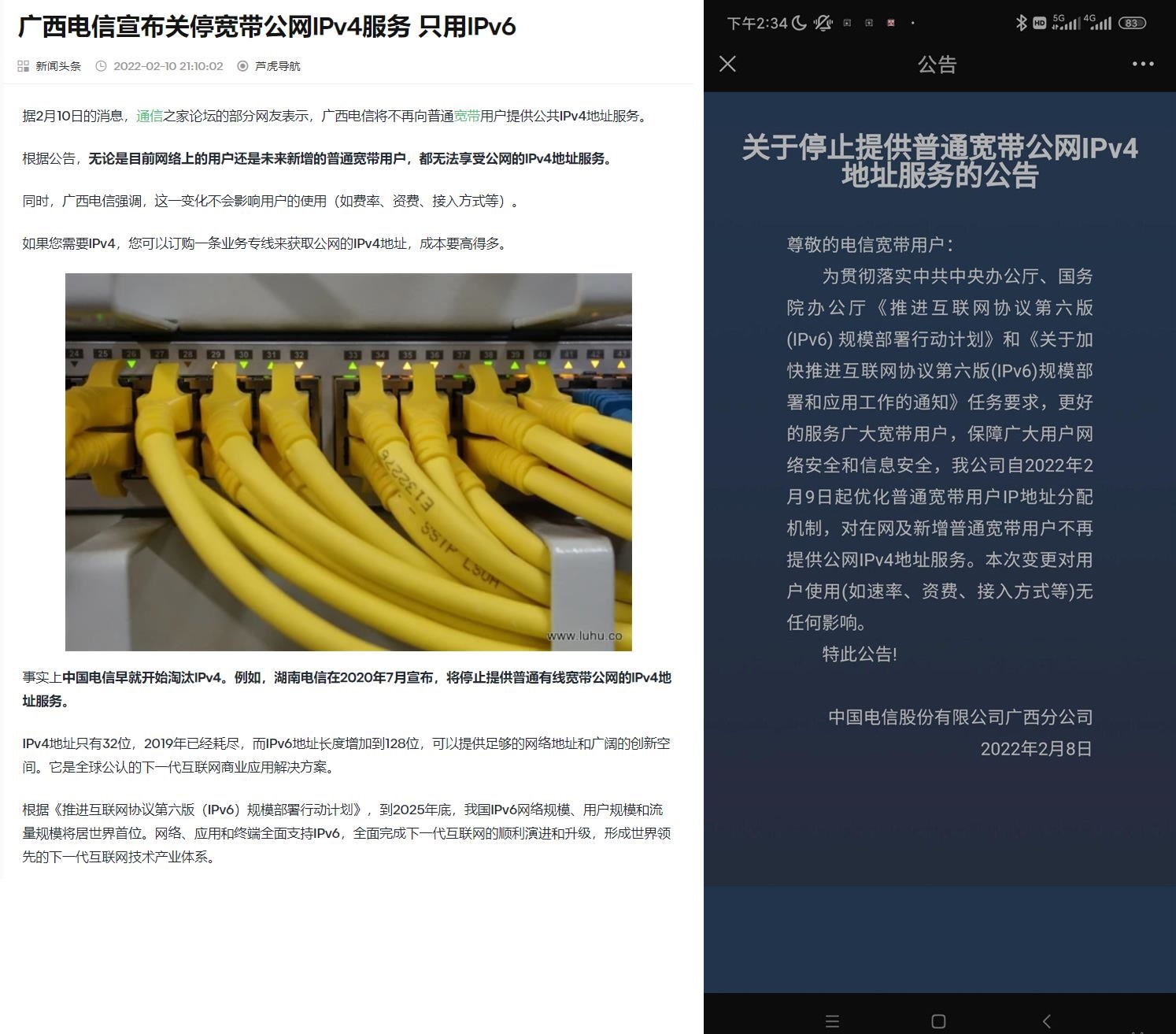Click the circle icon beside 芦虎导航
Screen dimensions: 1176x1034
click(x=242, y=66)
